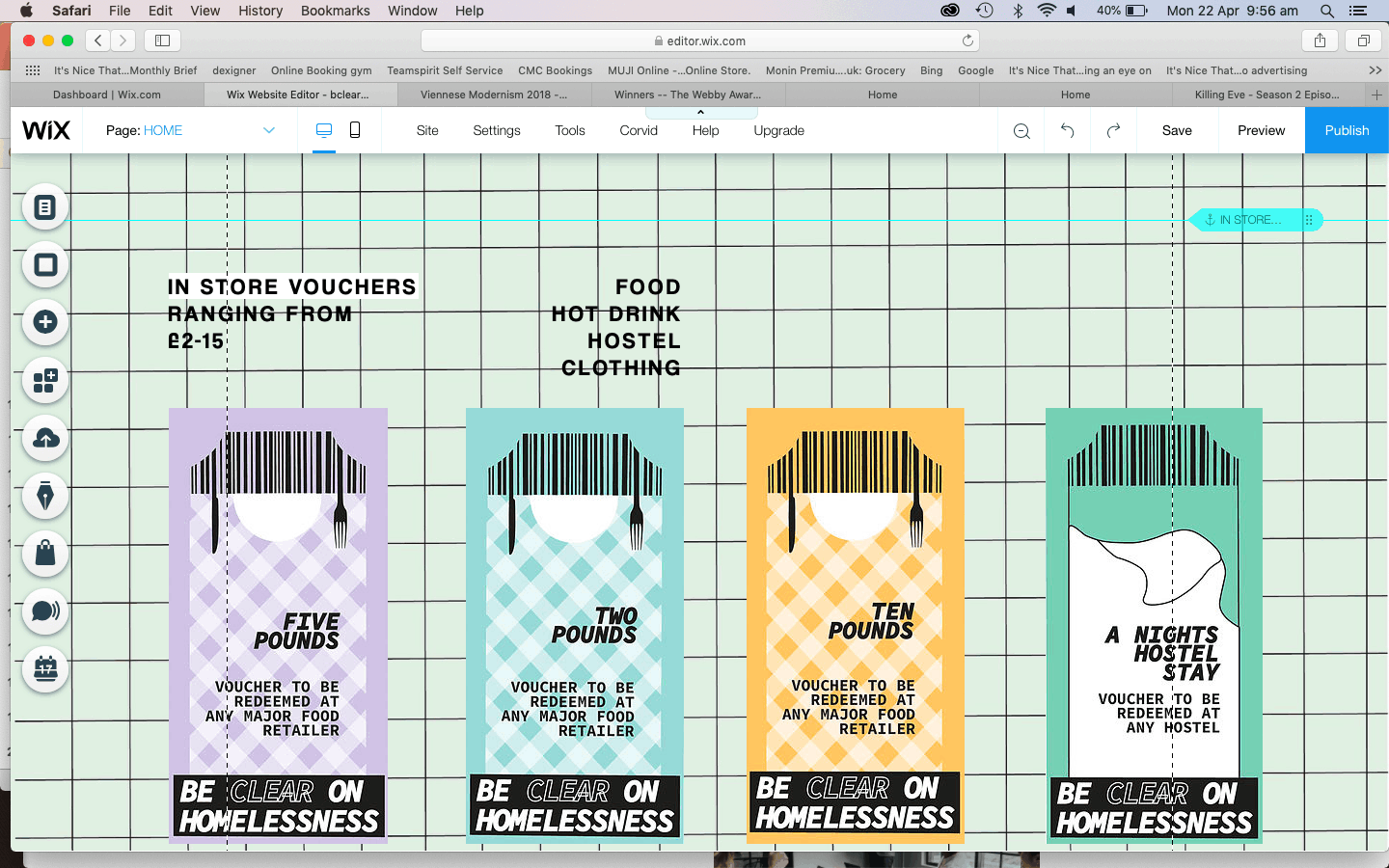Image resolution: width=1389 pixels, height=868 pixels.
Task: Open the Background panel in left sidebar
Action: pyautogui.click(x=45, y=265)
